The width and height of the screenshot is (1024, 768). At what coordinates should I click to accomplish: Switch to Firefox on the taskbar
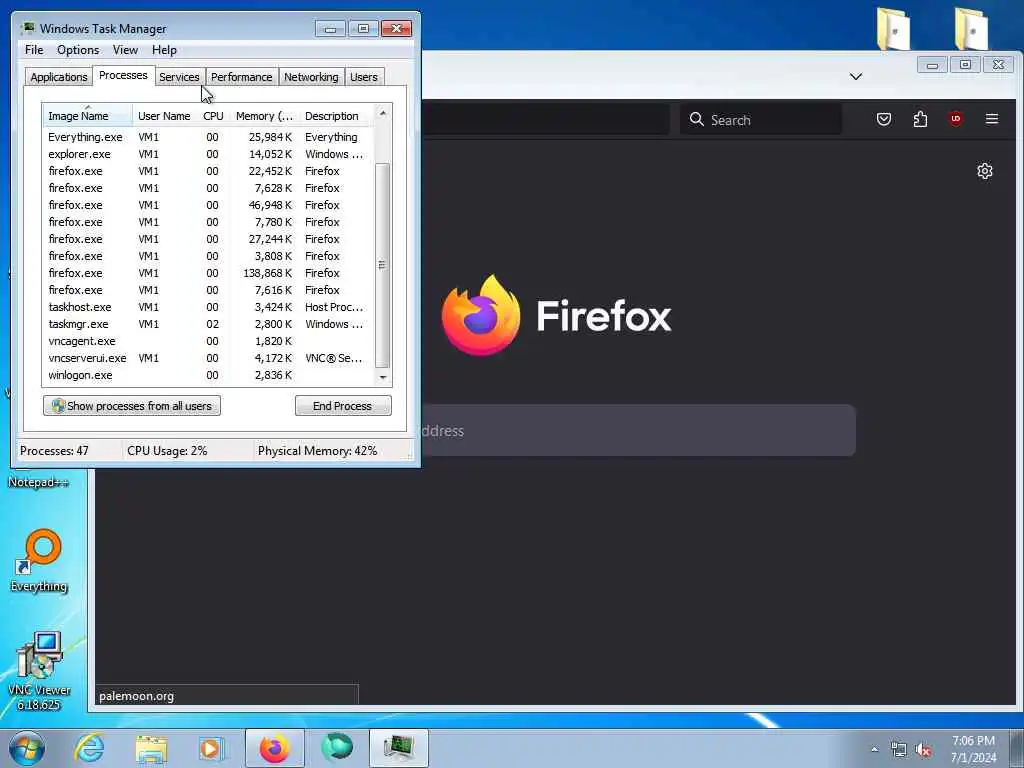click(x=275, y=748)
